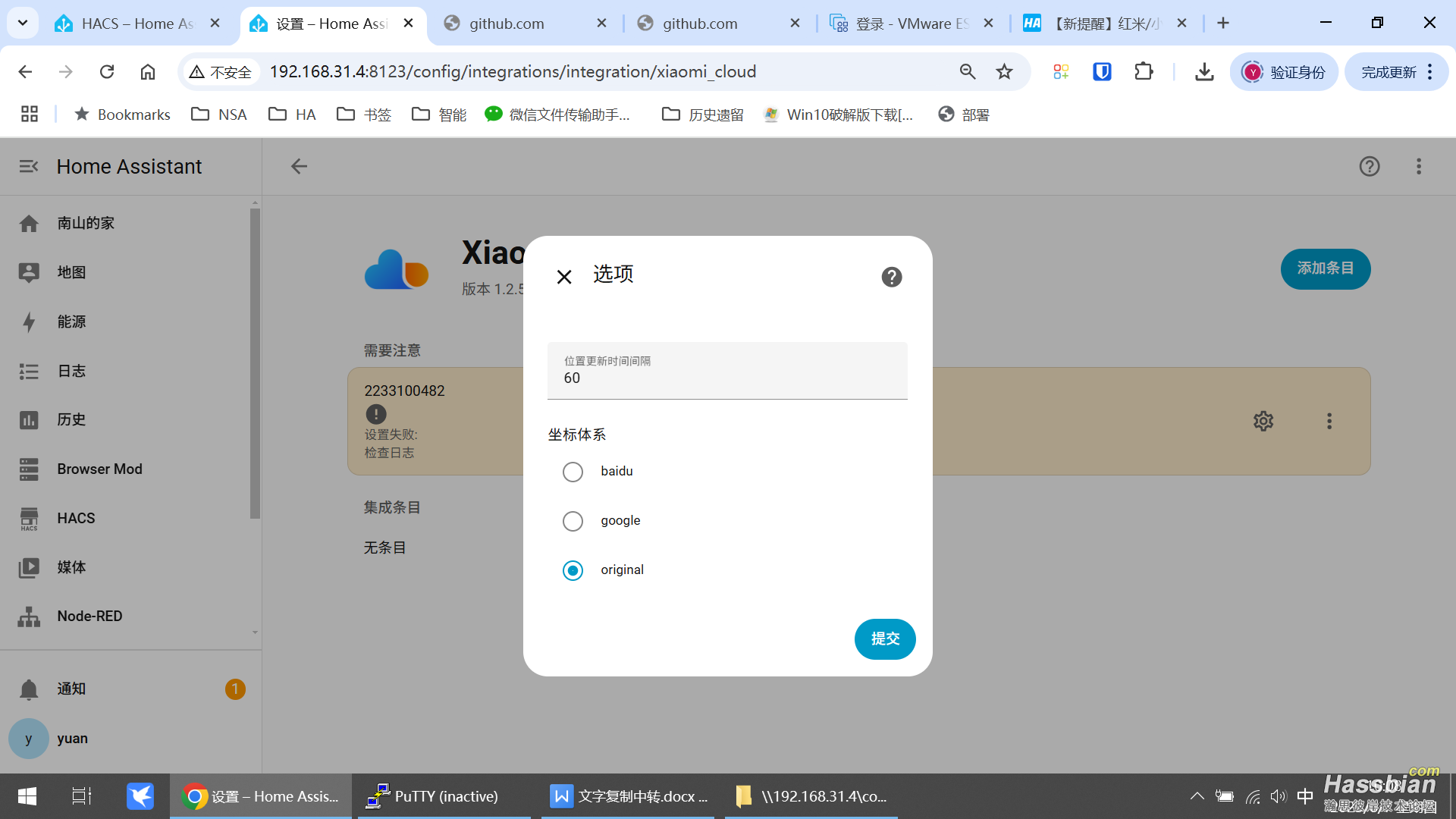Select the baidu coordinate system

tap(573, 472)
